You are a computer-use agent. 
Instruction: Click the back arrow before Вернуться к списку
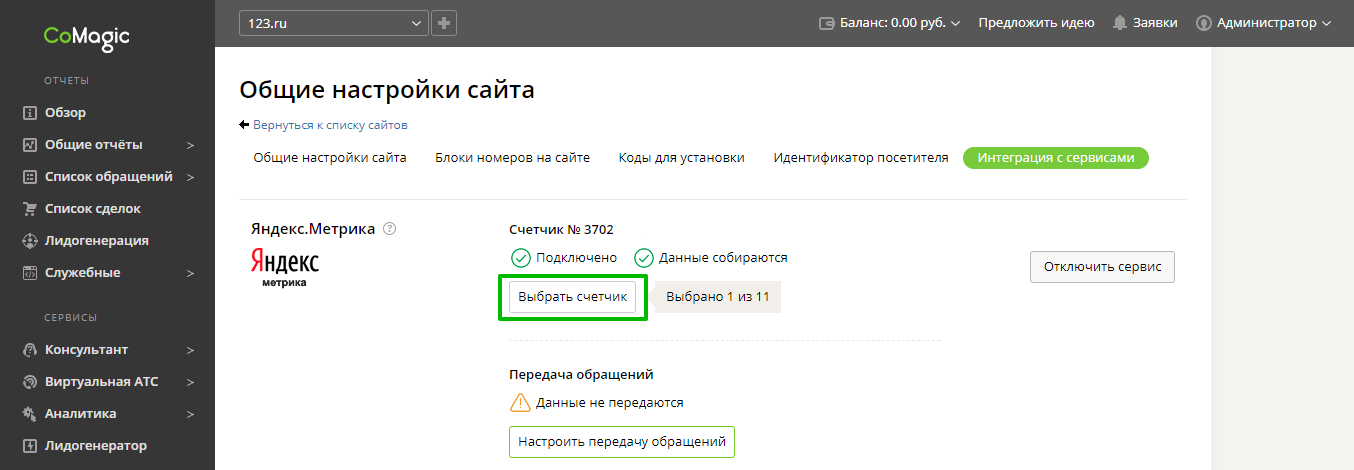pos(244,125)
